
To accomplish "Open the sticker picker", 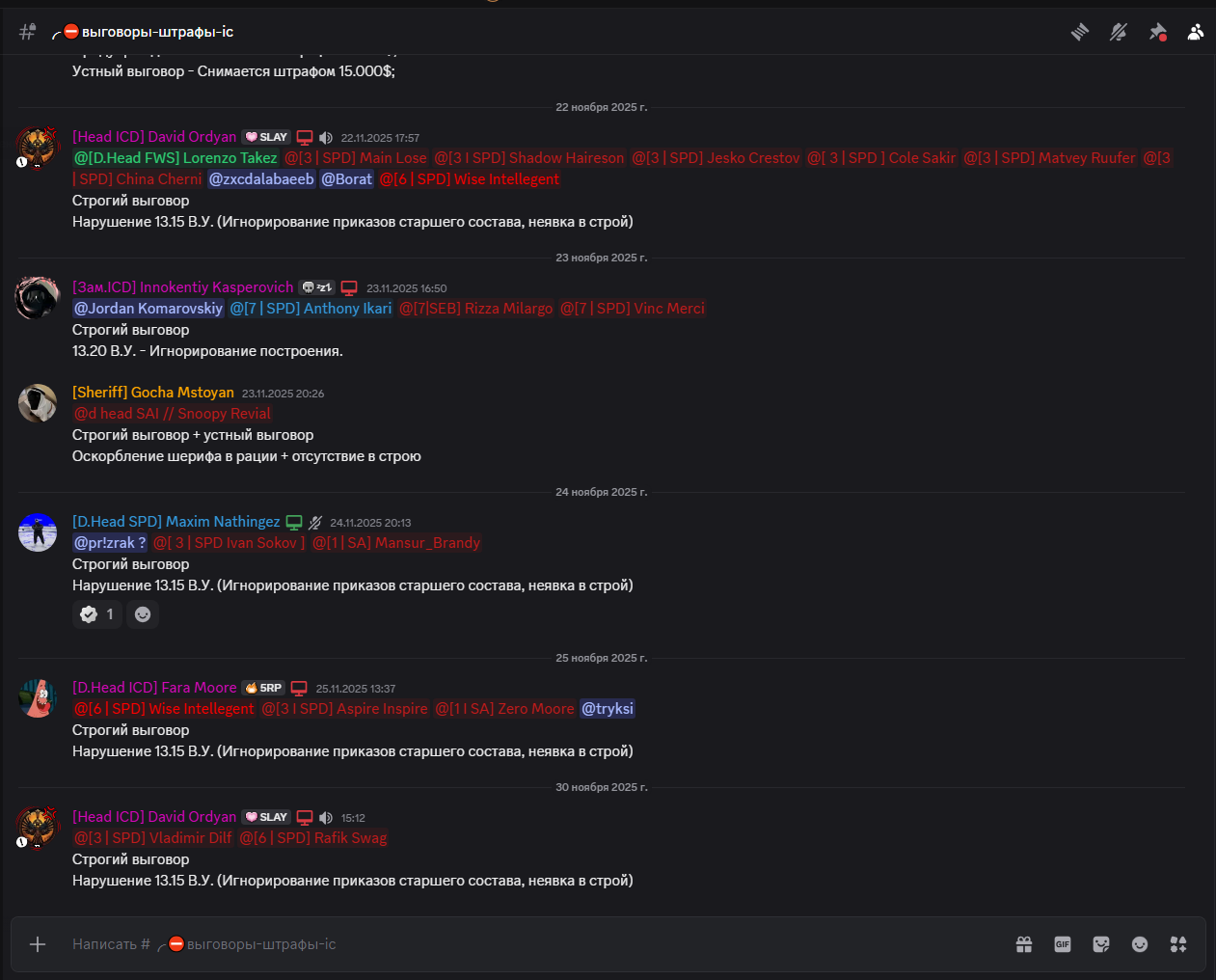I will click(x=1101, y=944).
